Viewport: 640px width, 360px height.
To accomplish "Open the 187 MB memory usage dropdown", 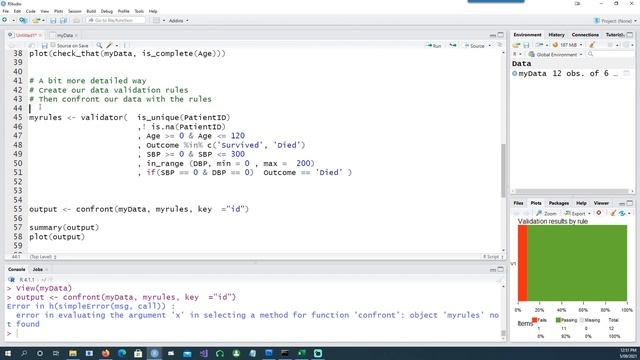I will 567,45.
